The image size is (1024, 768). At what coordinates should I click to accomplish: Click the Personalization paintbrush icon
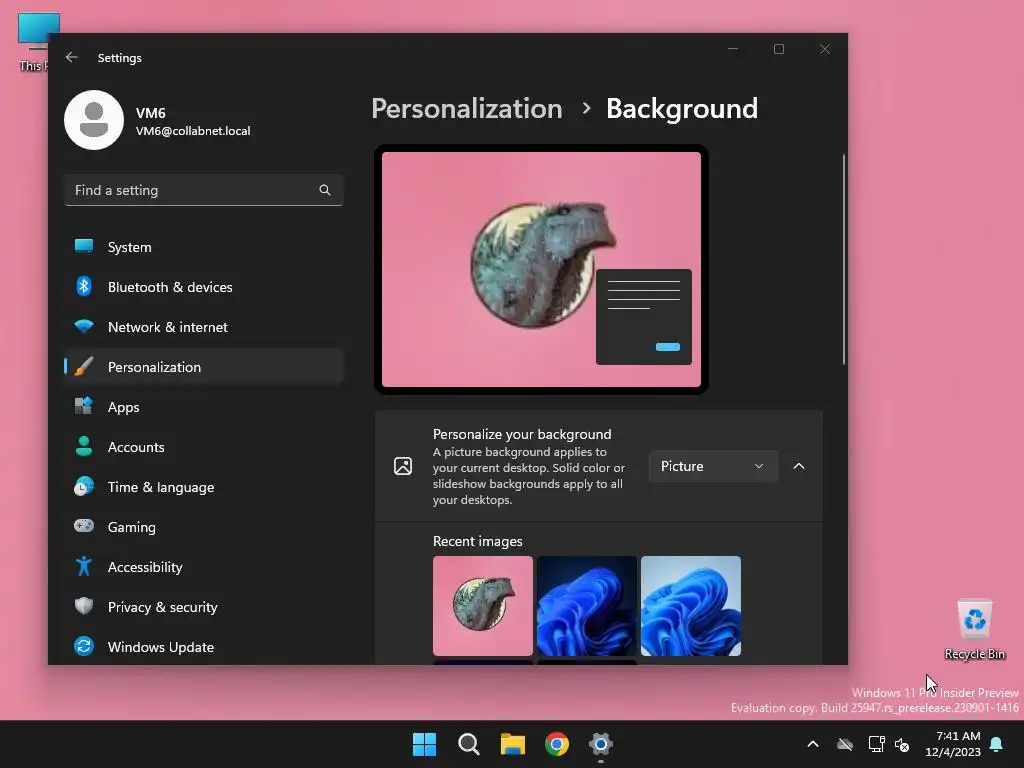84,366
